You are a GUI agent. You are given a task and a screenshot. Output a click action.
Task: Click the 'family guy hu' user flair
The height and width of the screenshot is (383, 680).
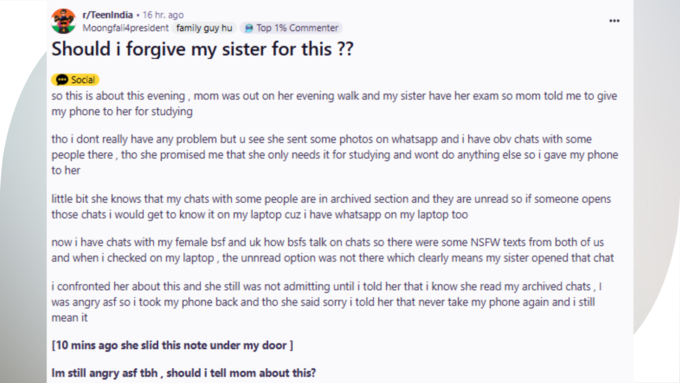tap(204, 28)
